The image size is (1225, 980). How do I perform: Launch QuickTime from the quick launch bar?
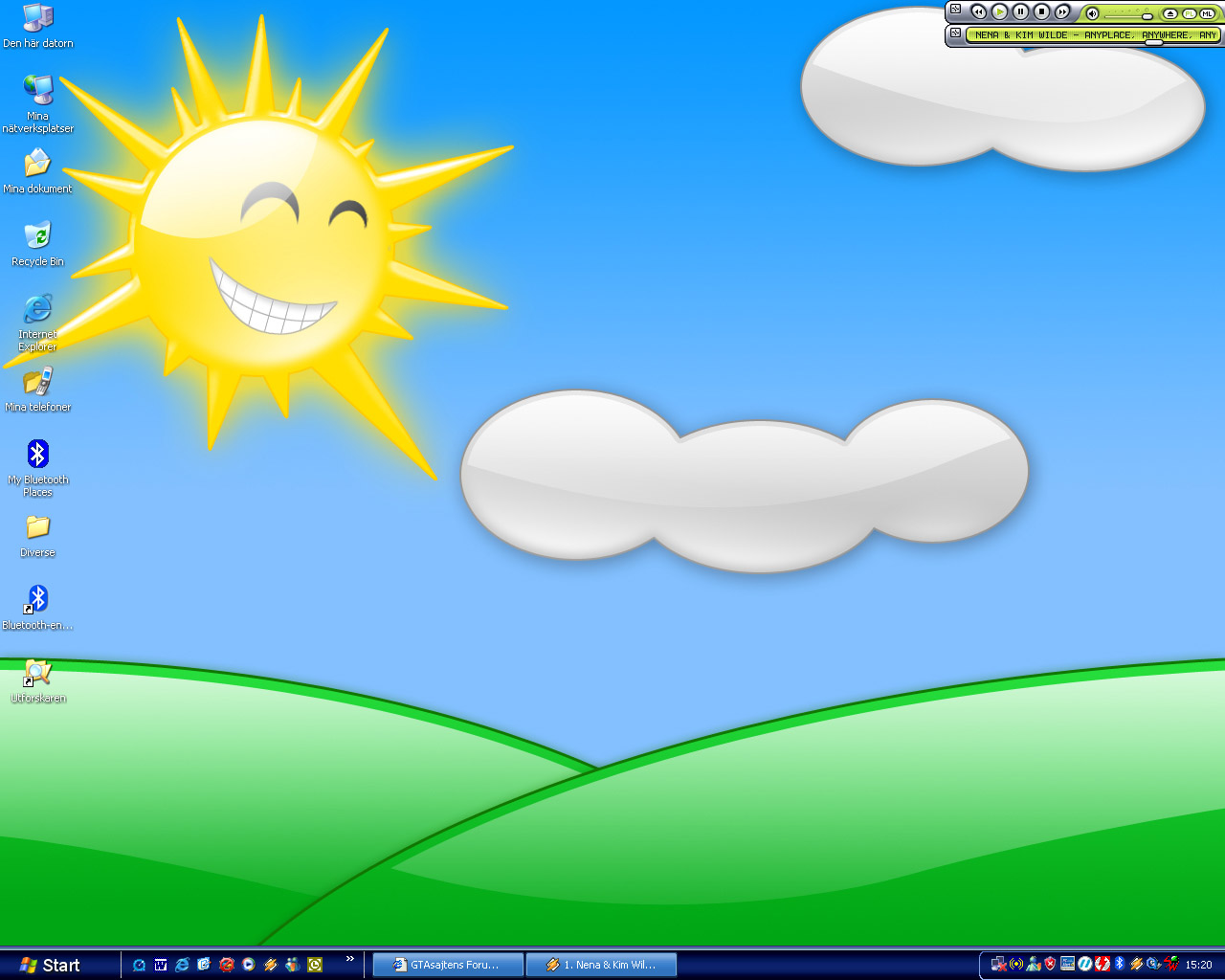coord(139,965)
